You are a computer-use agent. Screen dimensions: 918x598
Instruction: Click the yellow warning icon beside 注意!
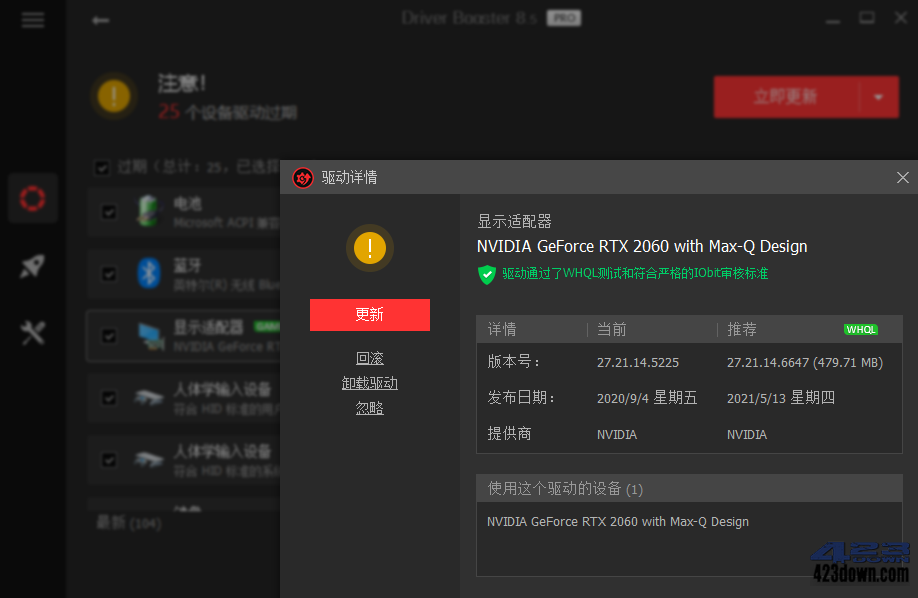pos(114,95)
